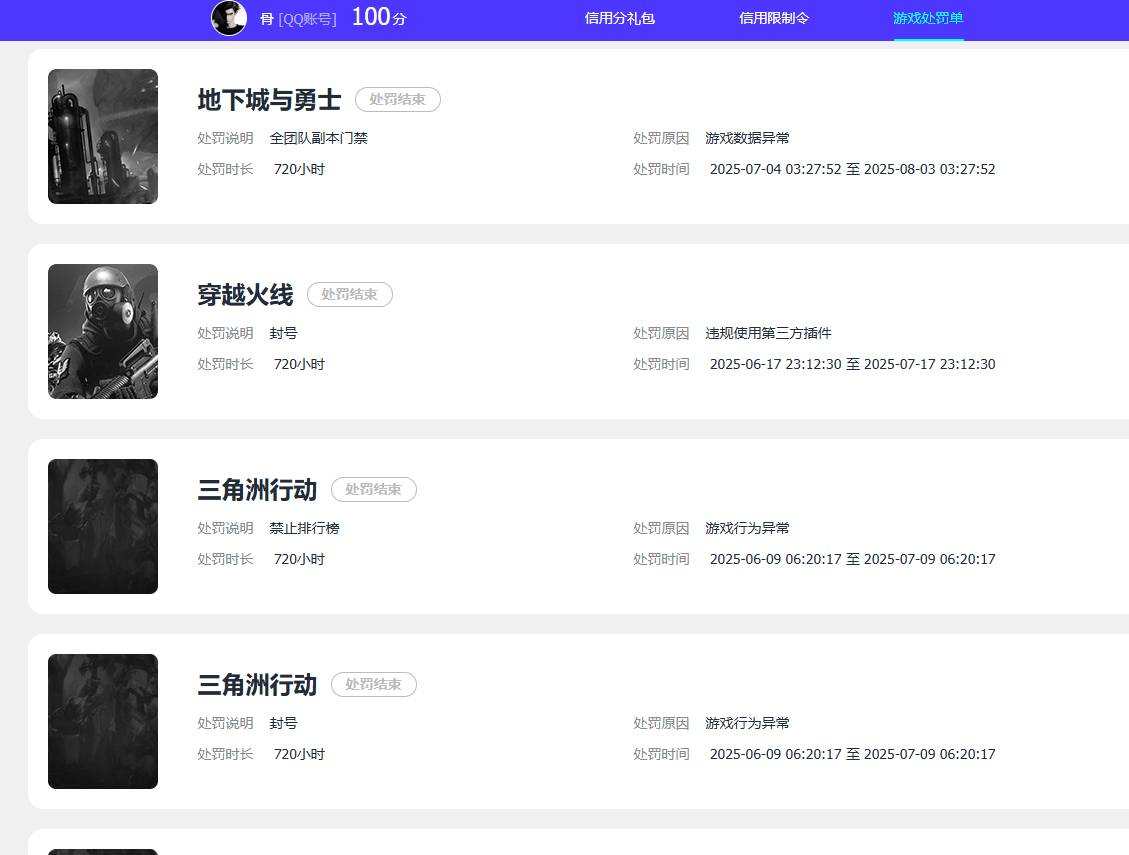Click 封号 description in 穿越火线 card

[x=284, y=334]
